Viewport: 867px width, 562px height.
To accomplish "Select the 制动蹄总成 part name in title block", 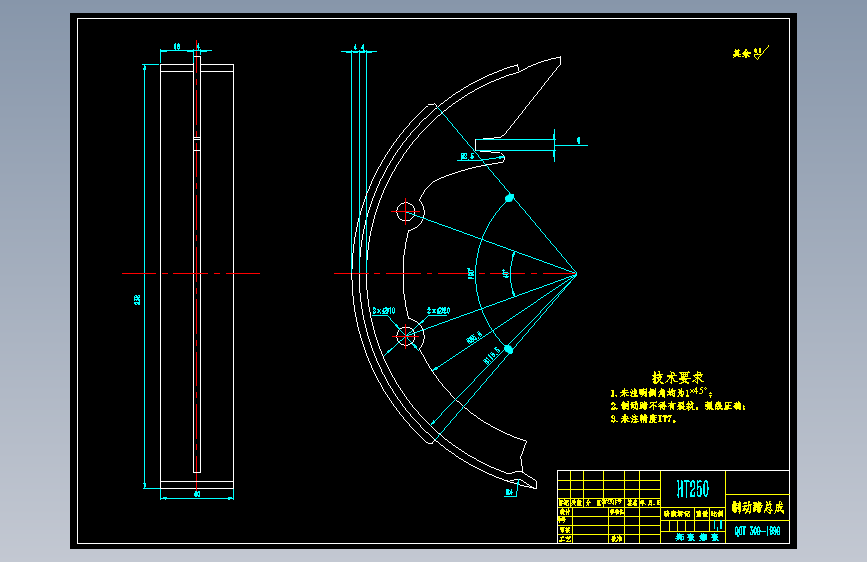I will click(758, 507).
